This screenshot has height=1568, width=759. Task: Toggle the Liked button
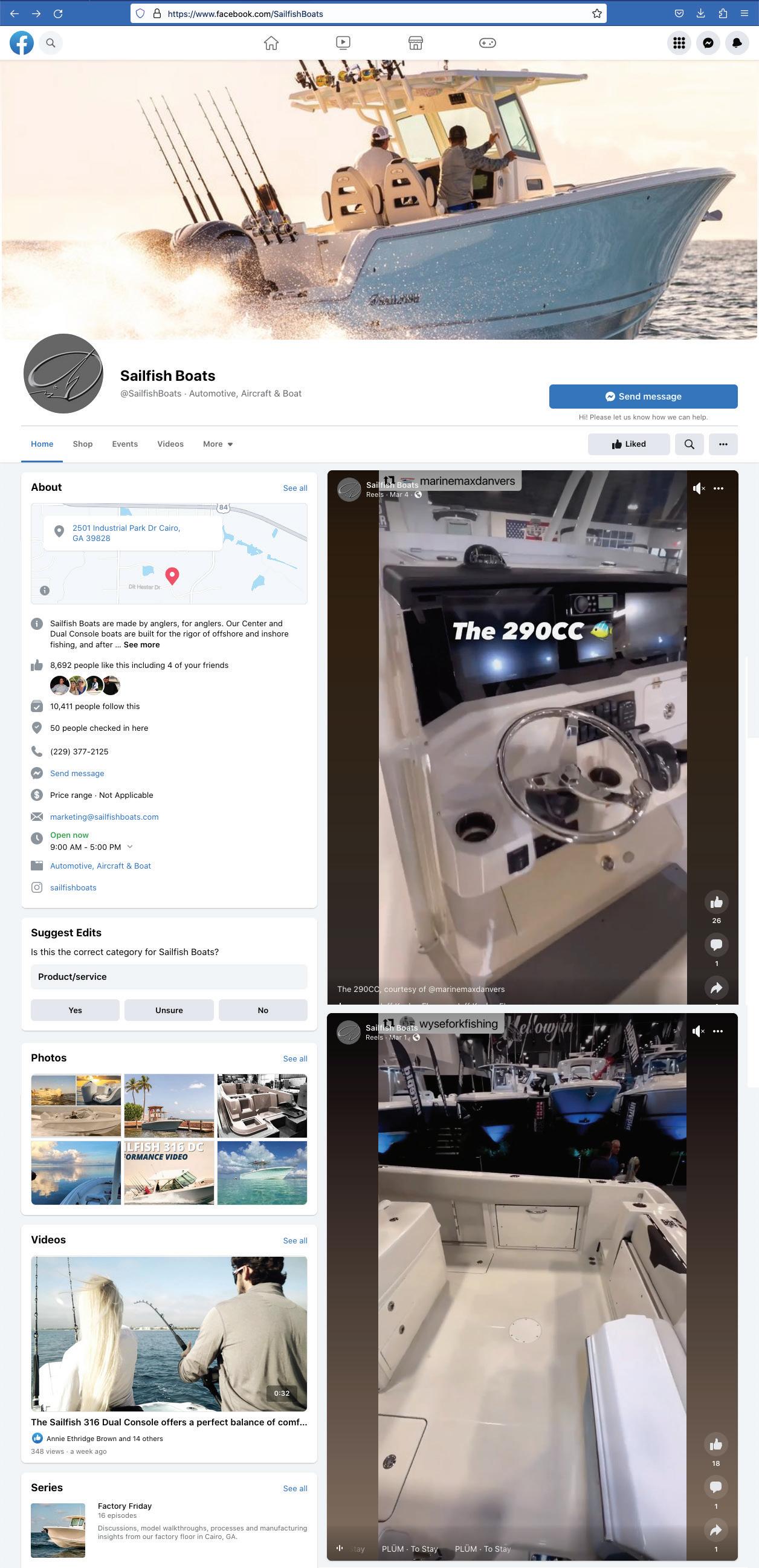click(x=628, y=444)
